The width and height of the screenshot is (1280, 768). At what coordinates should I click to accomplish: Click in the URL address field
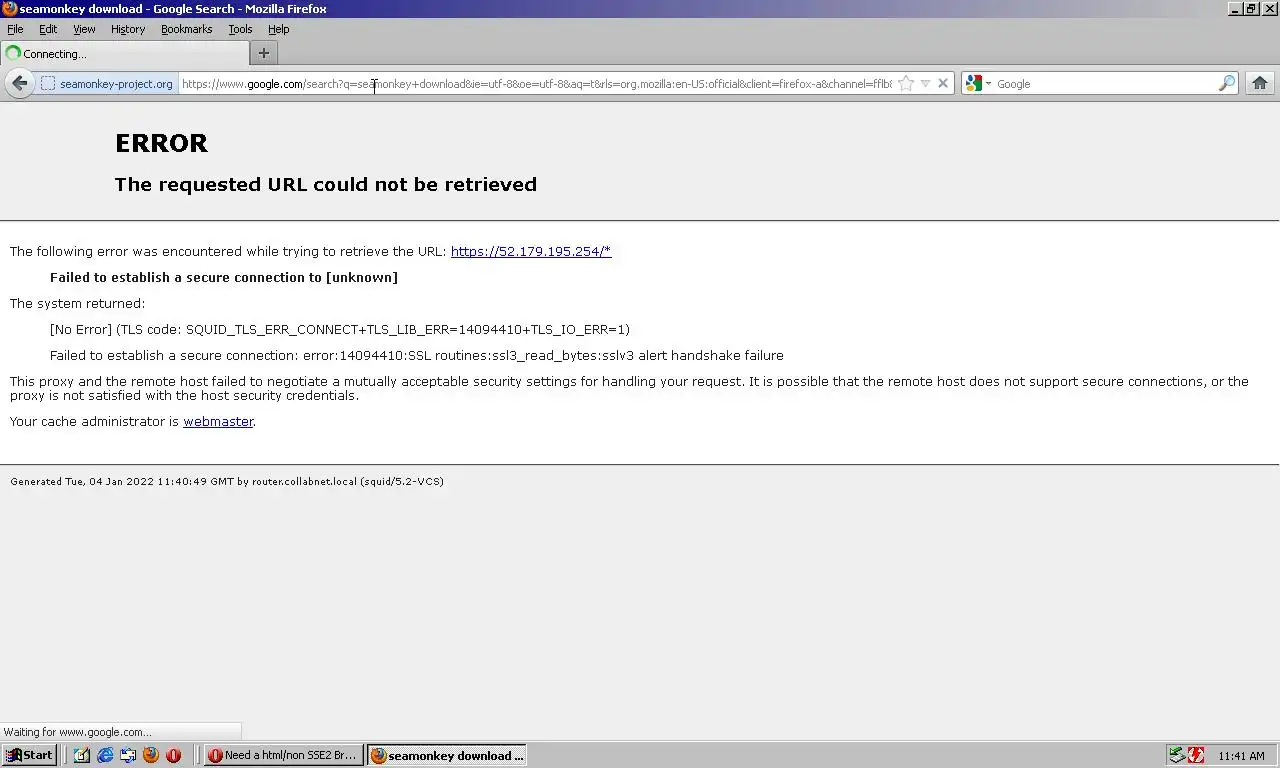(x=537, y=84)
